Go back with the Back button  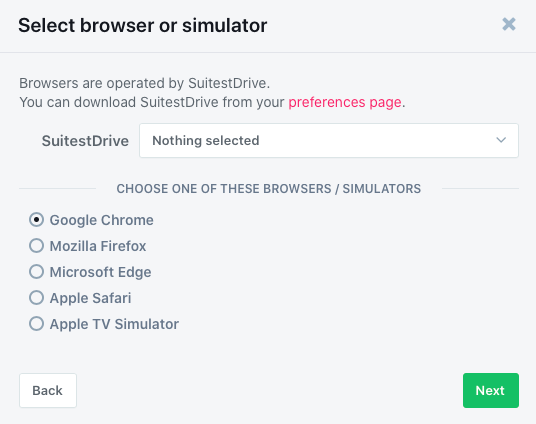(48, 390)
